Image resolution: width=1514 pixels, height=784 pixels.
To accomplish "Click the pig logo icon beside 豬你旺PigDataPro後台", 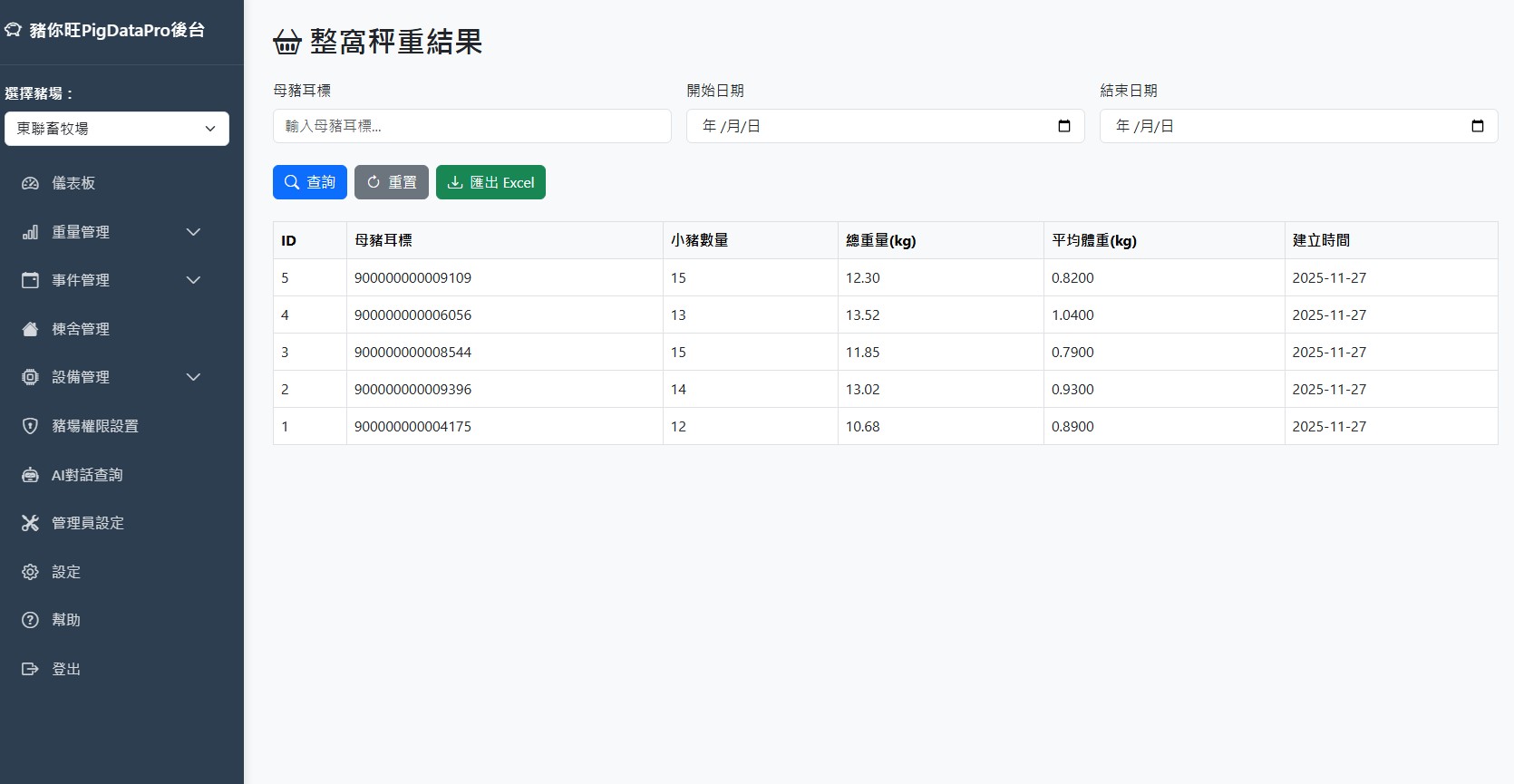I will pos(13,30).
